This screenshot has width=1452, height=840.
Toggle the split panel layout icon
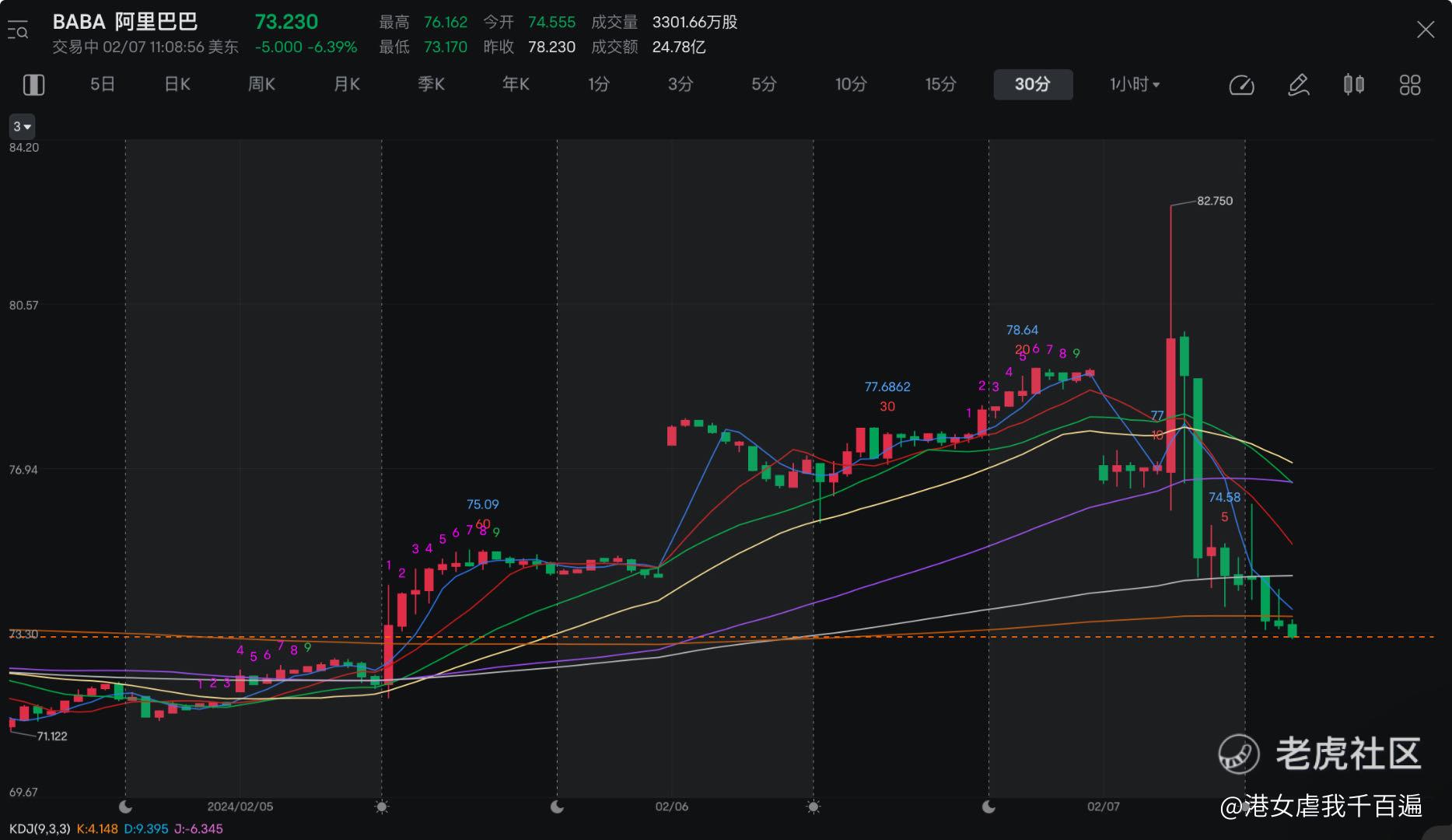[33, 85]
